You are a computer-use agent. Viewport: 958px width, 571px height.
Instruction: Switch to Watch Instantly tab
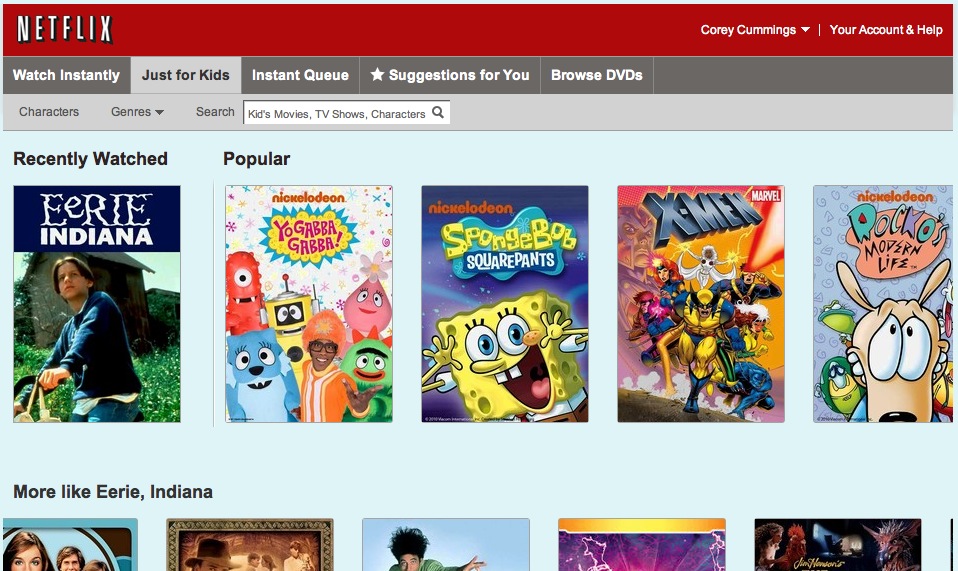(x=67, y=75)
